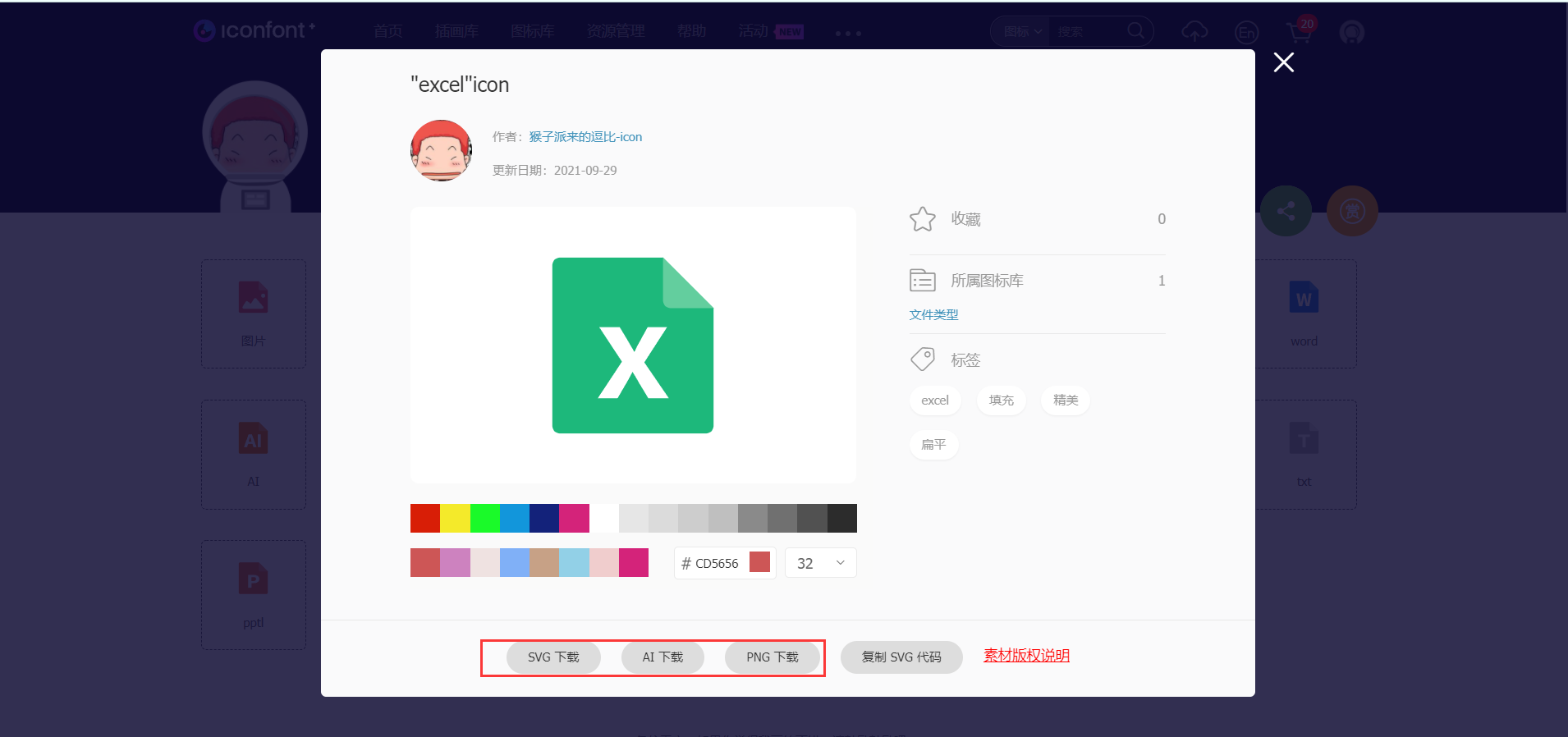Screen dimensions: 1568x737
Task: Click the search magnifier icon
Action: pyautogui.click(x=1135, y=31)
